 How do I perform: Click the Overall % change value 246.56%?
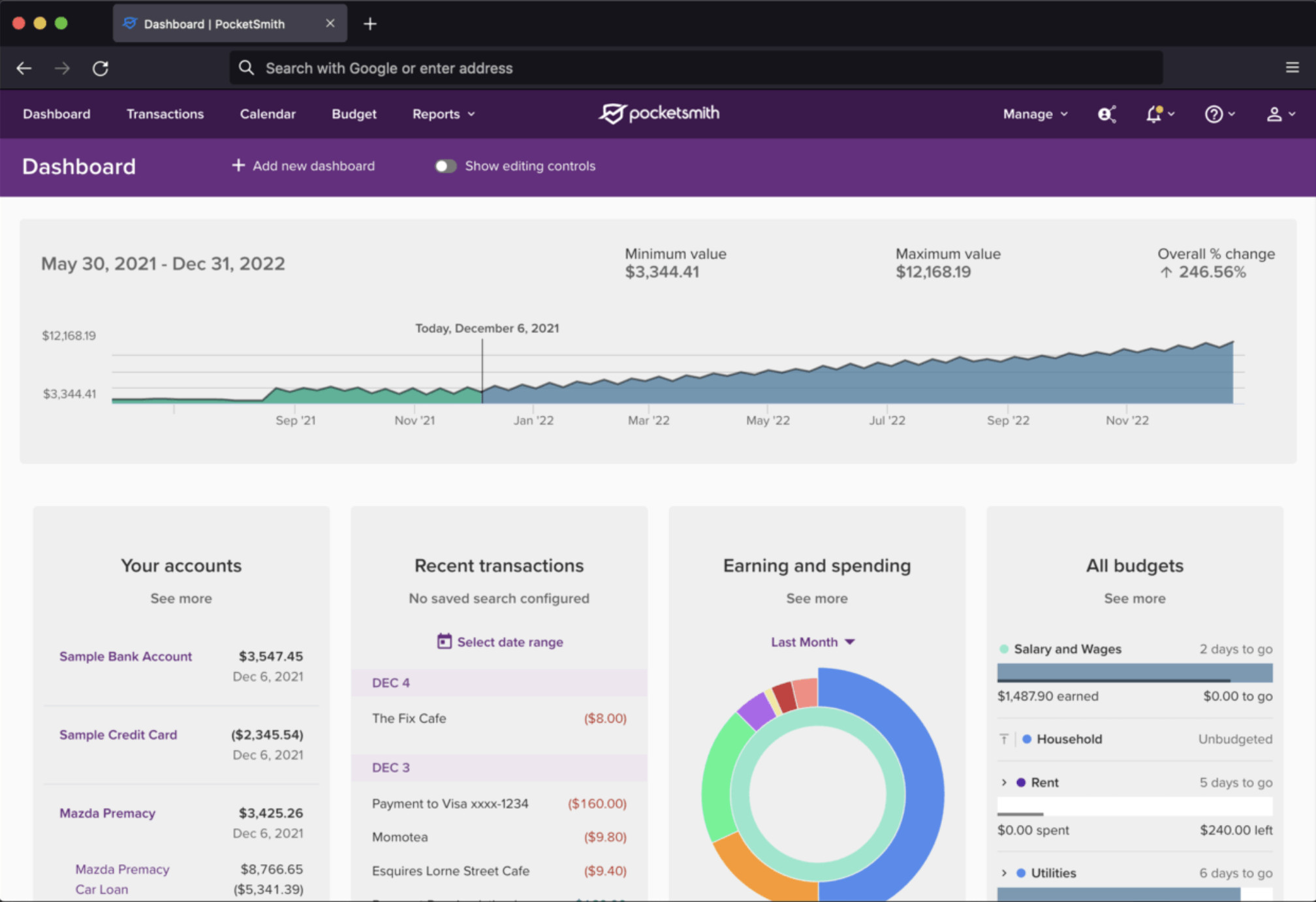point(1212,272)
